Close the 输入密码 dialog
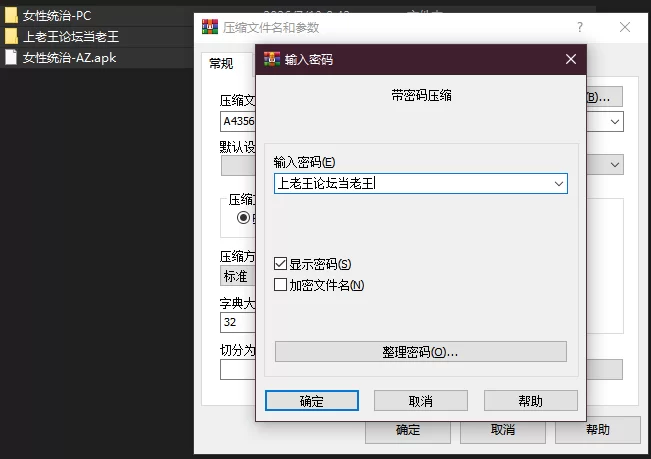Screen dimensions: 651x459 pyautogui.click(x=571, y=59)
